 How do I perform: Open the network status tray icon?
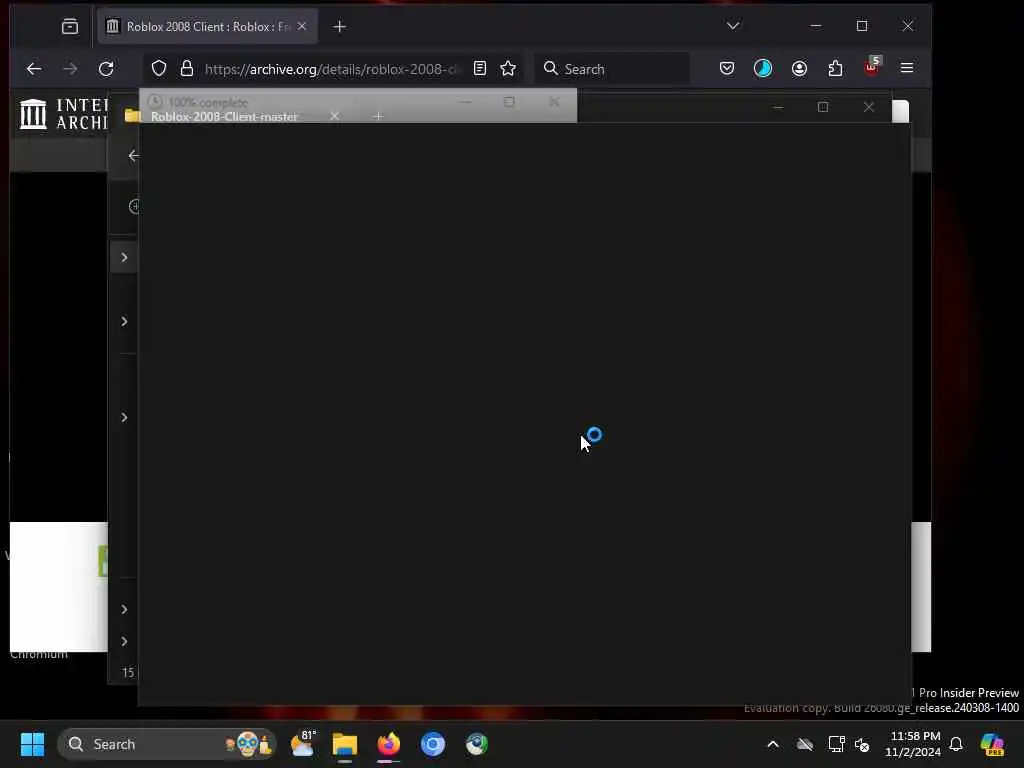[x=837, y=744]
